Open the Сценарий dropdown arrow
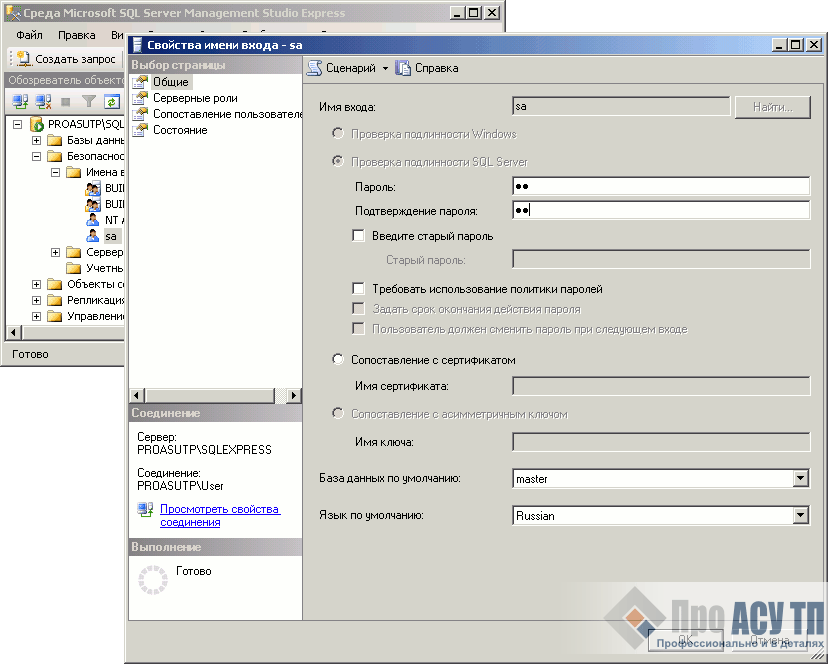The image size is (828, 664). (x=385, y=68)
